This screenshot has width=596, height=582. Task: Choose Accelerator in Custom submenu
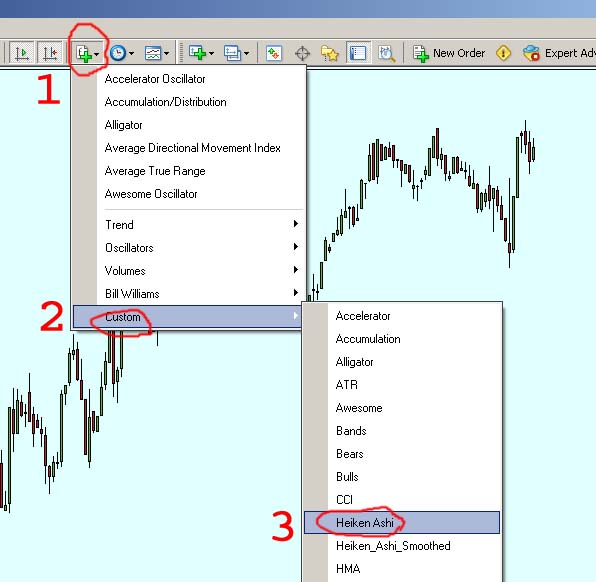point(402,316)
